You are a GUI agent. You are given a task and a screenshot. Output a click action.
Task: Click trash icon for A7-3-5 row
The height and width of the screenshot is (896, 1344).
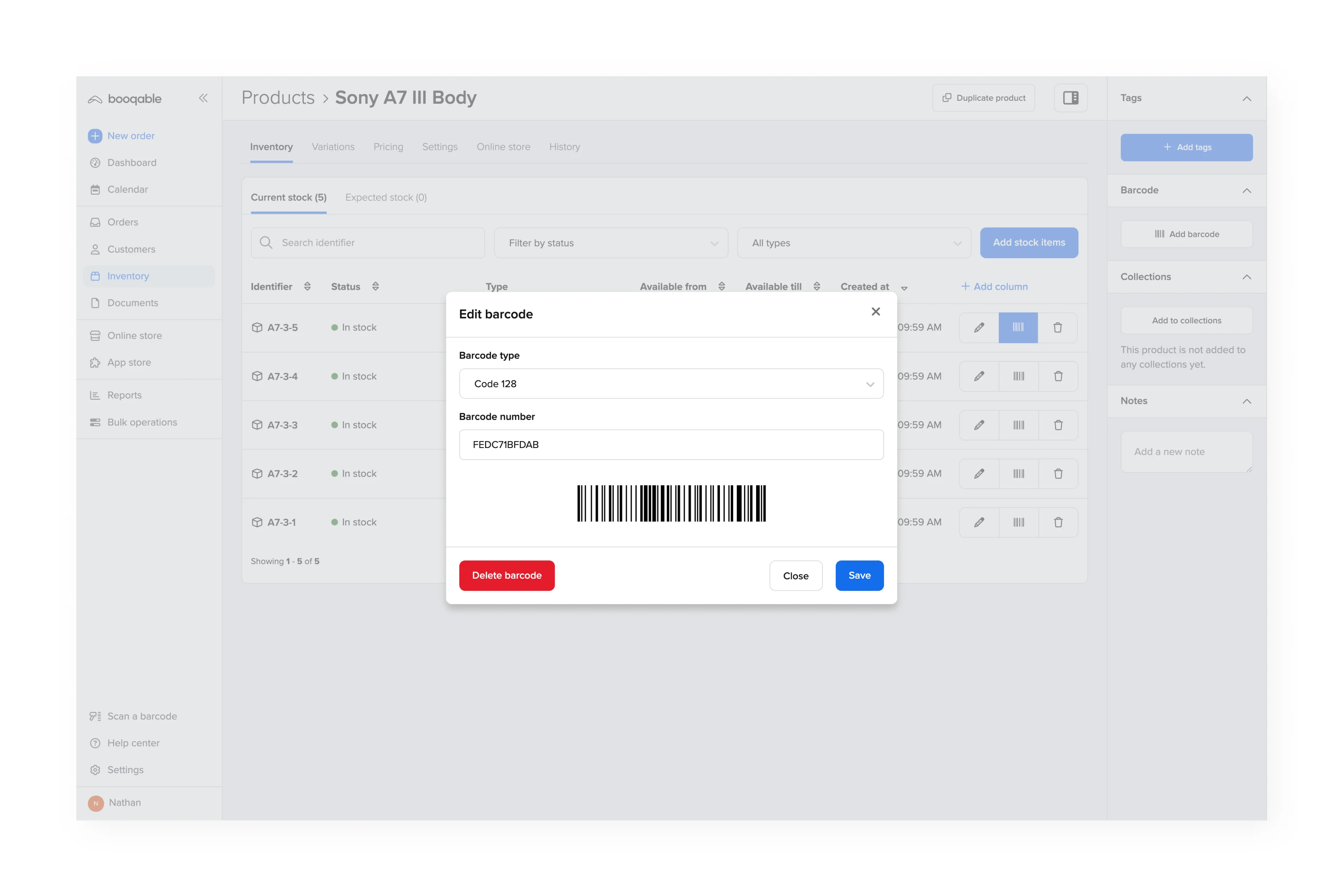(1058, 328)
